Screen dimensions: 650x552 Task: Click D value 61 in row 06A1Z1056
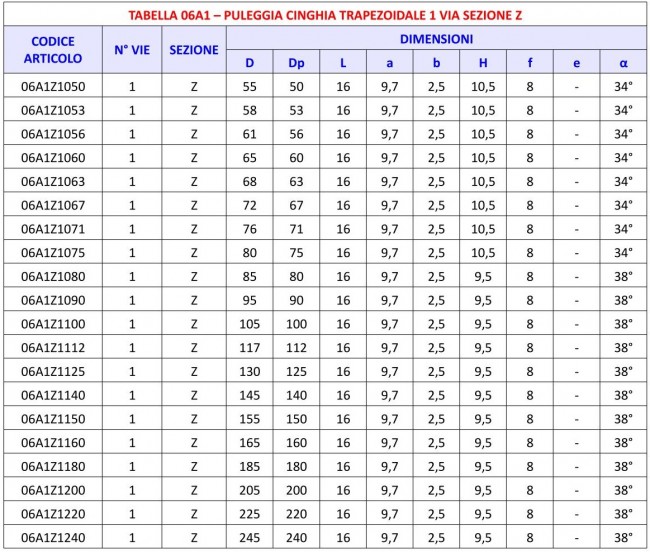pos(250,134)
